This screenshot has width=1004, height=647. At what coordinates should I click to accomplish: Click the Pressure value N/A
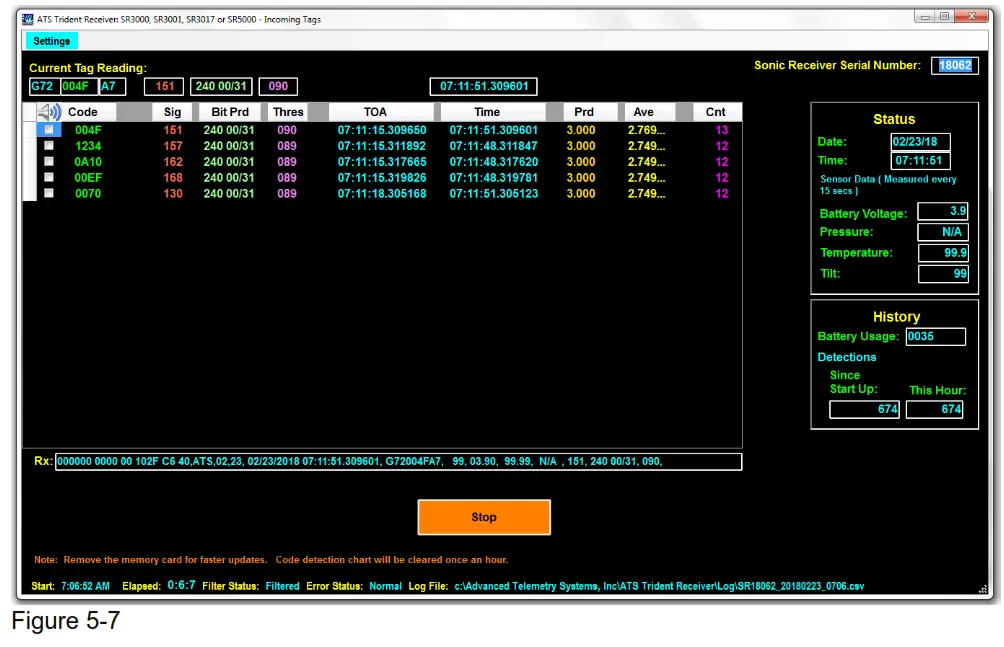click(x=943, y=232)
